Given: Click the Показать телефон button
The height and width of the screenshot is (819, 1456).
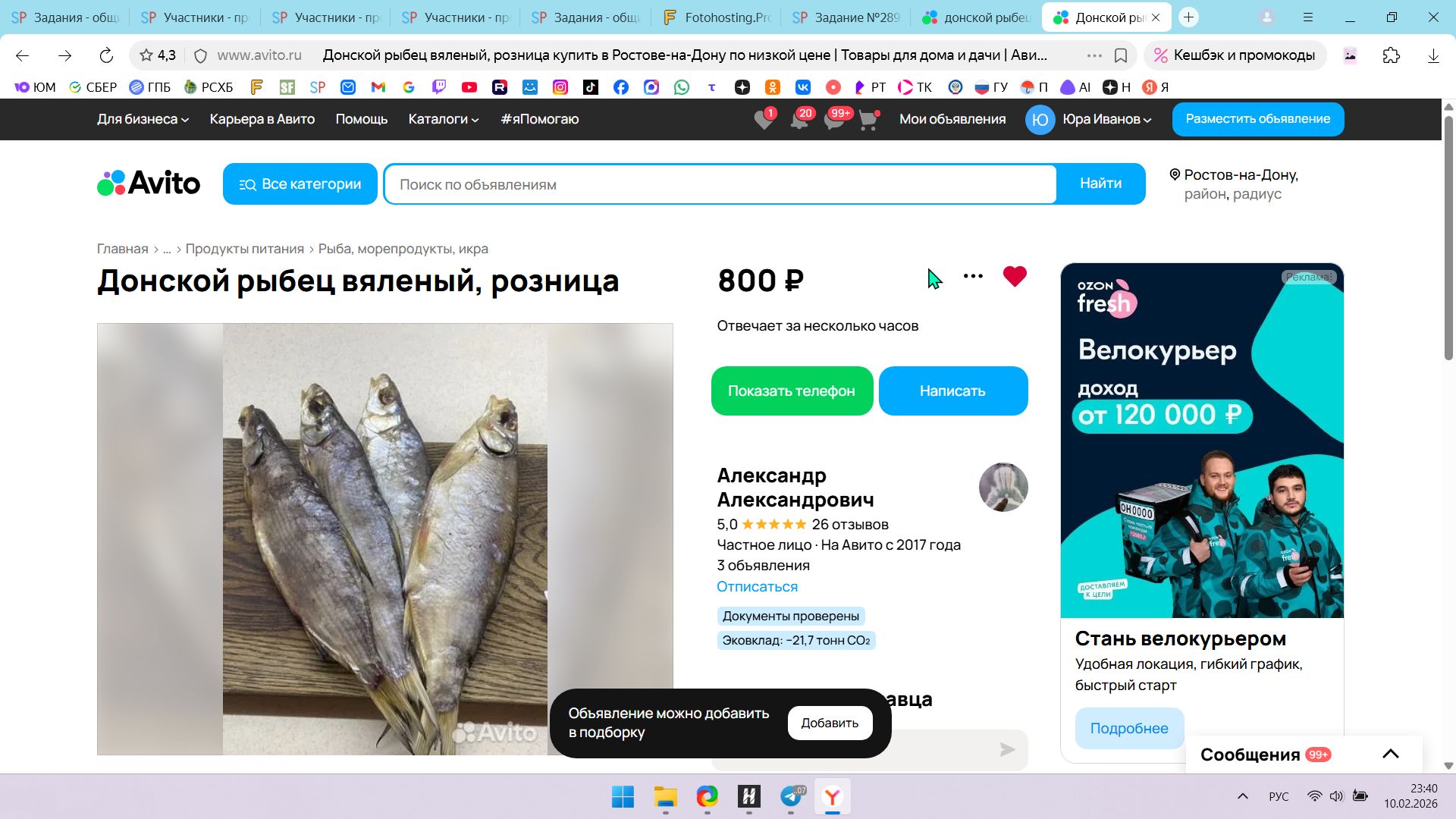Looking at the screenshot, I should pyautogui.click(x=792, y=391).
